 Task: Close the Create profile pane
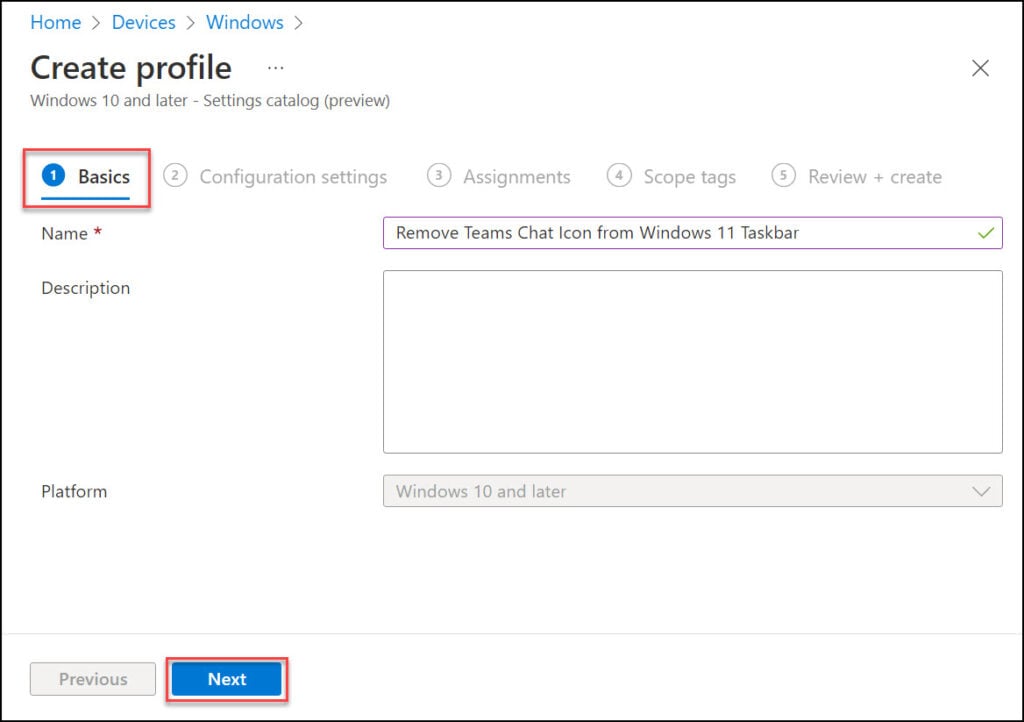pos(980,68)
